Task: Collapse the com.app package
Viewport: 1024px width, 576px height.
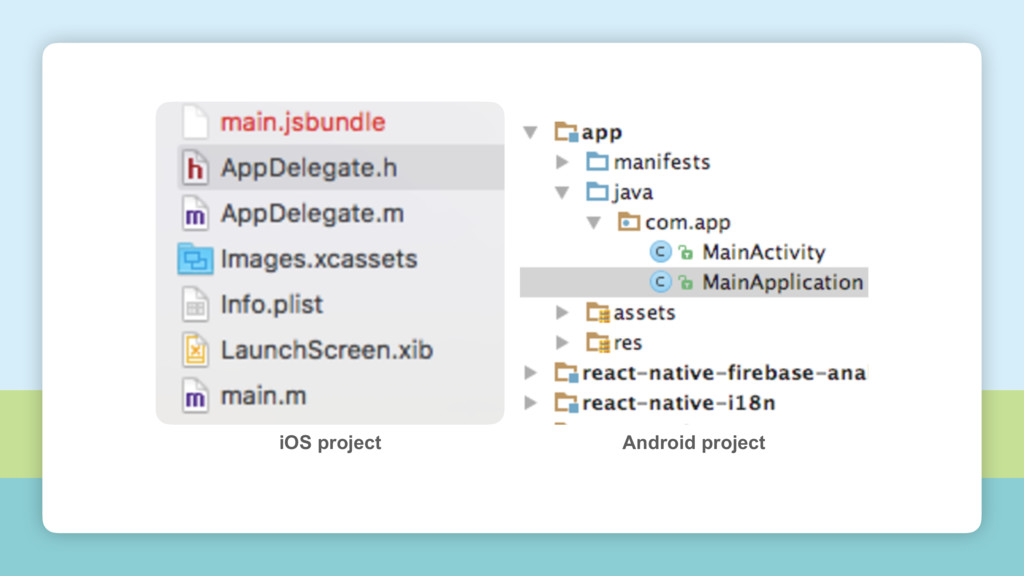Action: point(594,223)
